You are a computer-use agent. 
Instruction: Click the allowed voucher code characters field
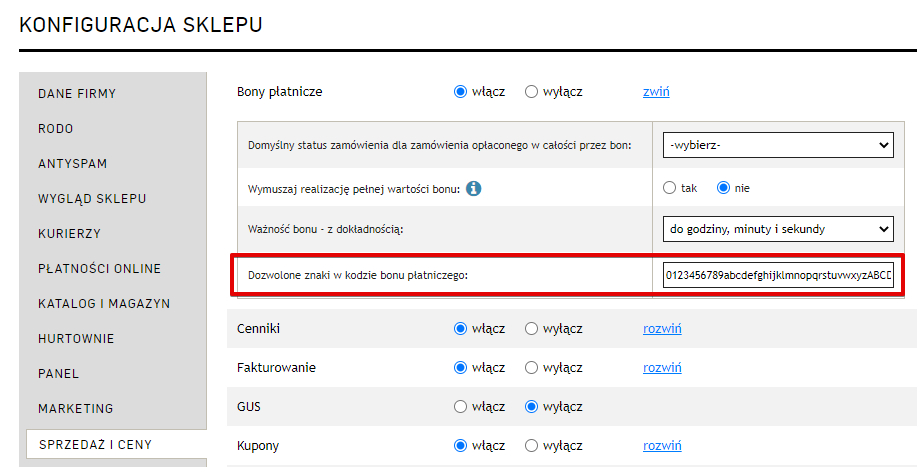pyautogui.click(x=777, y=275)
